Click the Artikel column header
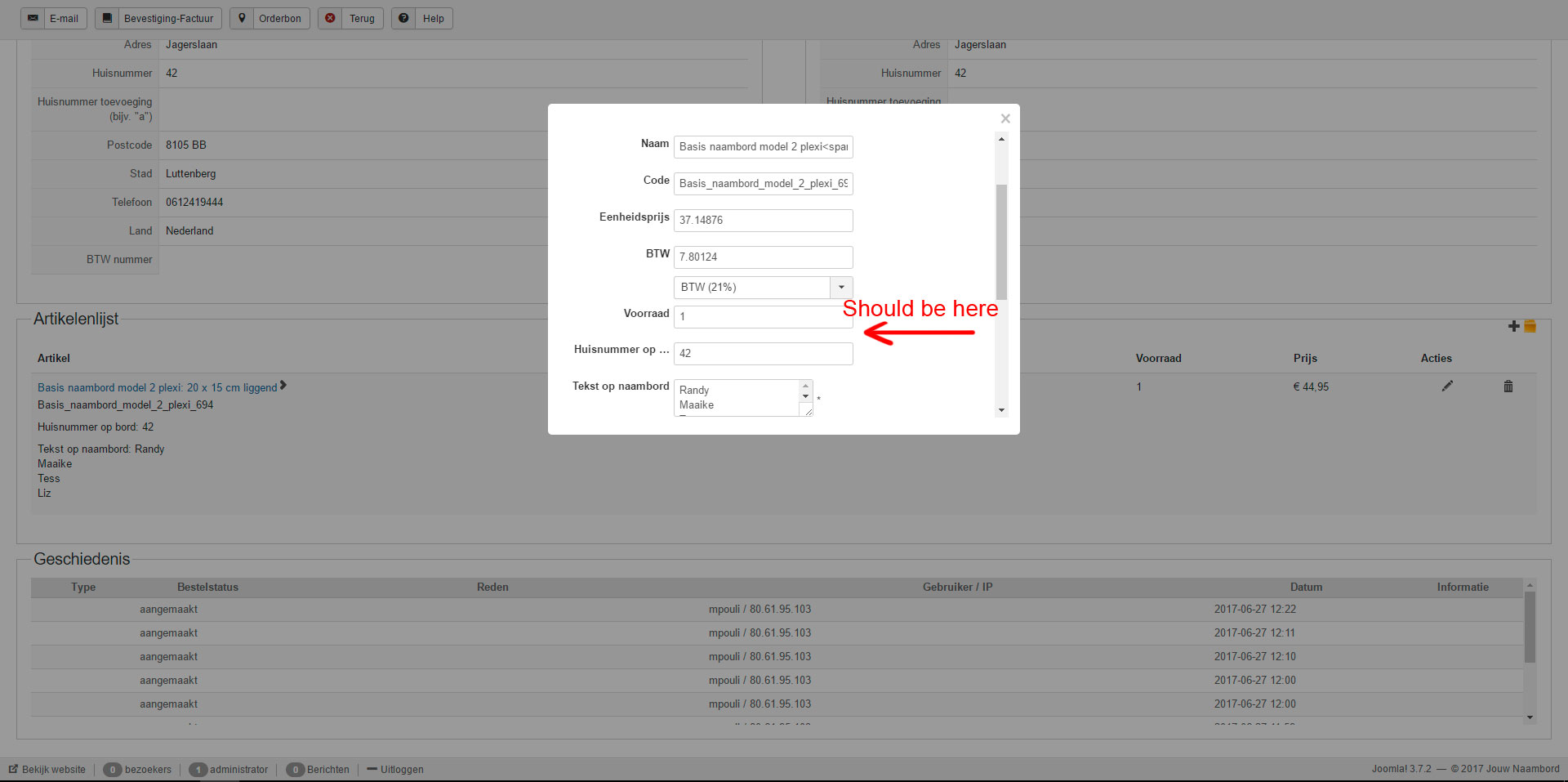 (x=54, y=359)
